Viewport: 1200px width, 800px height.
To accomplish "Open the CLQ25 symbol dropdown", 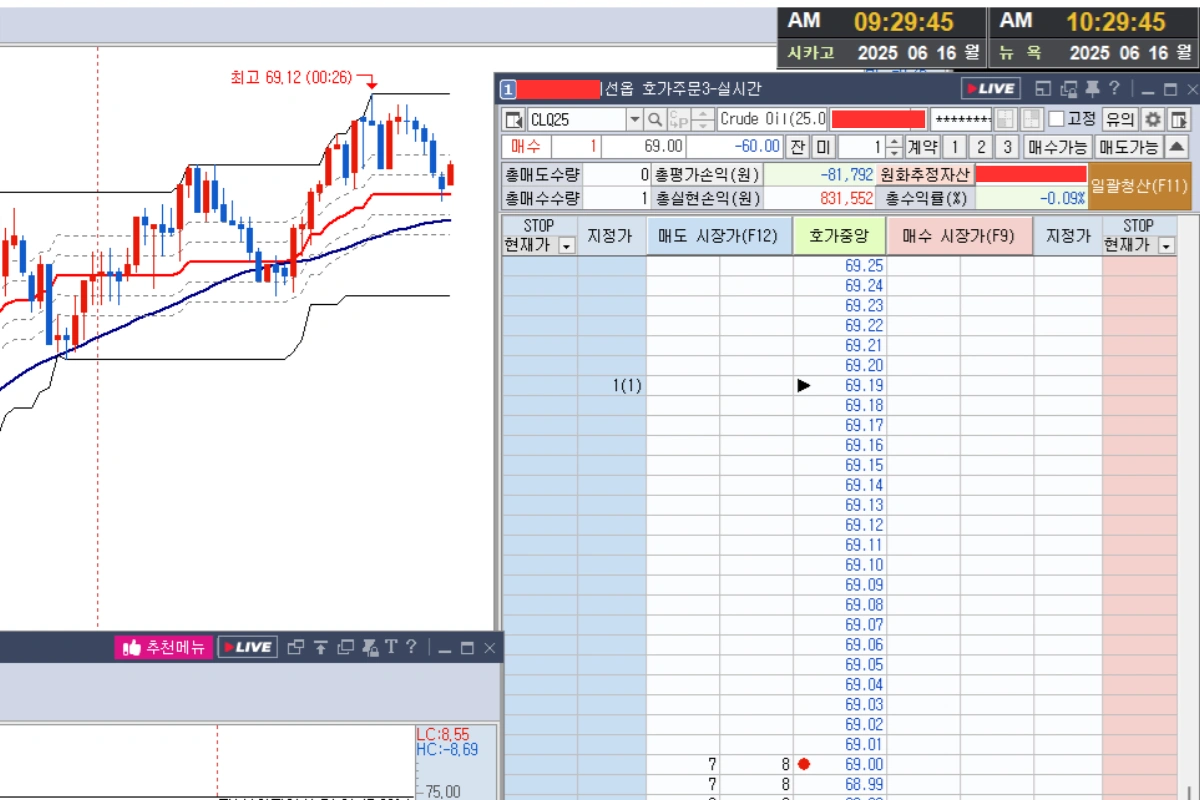I will [x=634, y=120].
